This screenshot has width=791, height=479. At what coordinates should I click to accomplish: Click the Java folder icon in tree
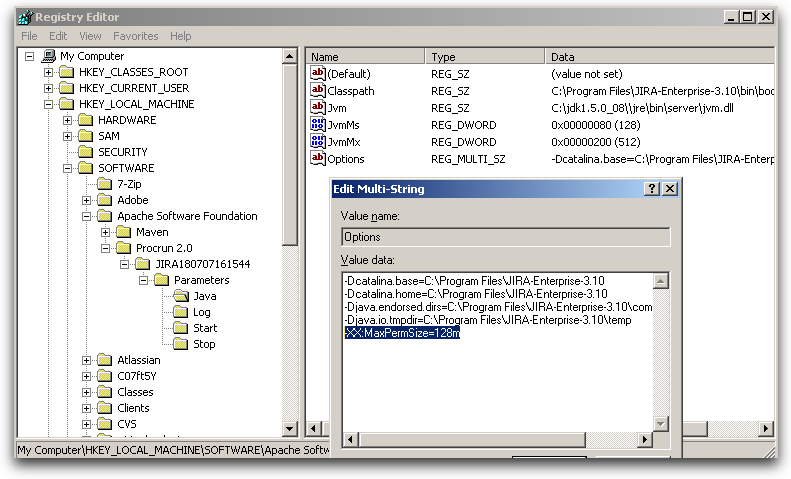pos(180,296)
